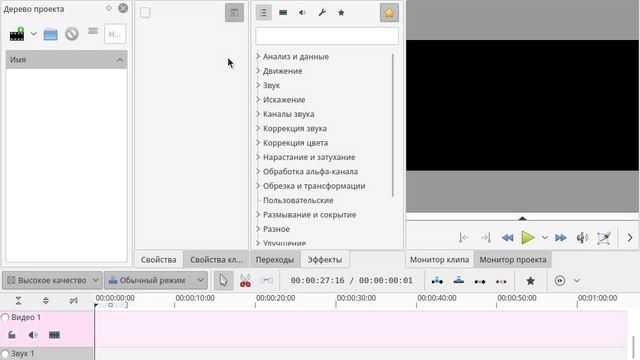The width and height of the screenshot is (640, 360).
Task: Switch to the Переходы tab
Action: (275, 260)
